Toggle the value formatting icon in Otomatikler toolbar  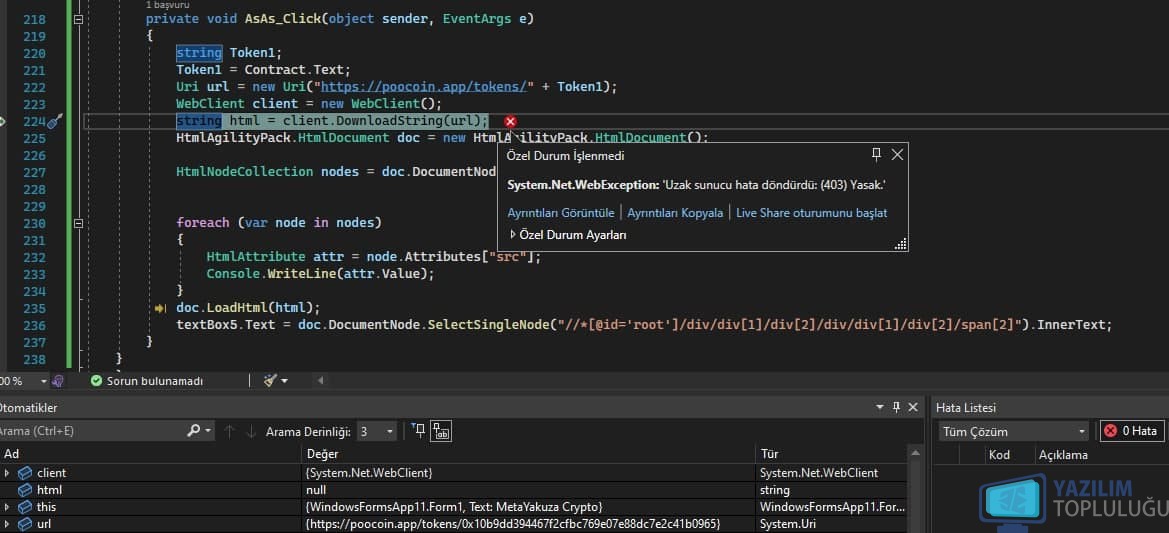(x=443, y=431)
